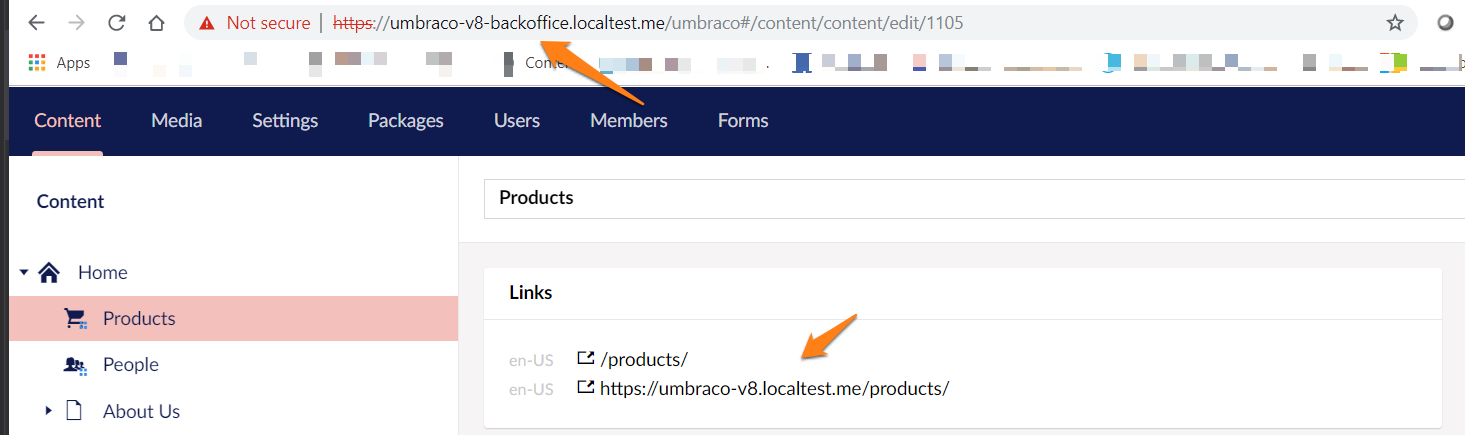Collapse the Home tree node
The width and height of the screenshot is (1465, 435).
click(x=24, y=272)
